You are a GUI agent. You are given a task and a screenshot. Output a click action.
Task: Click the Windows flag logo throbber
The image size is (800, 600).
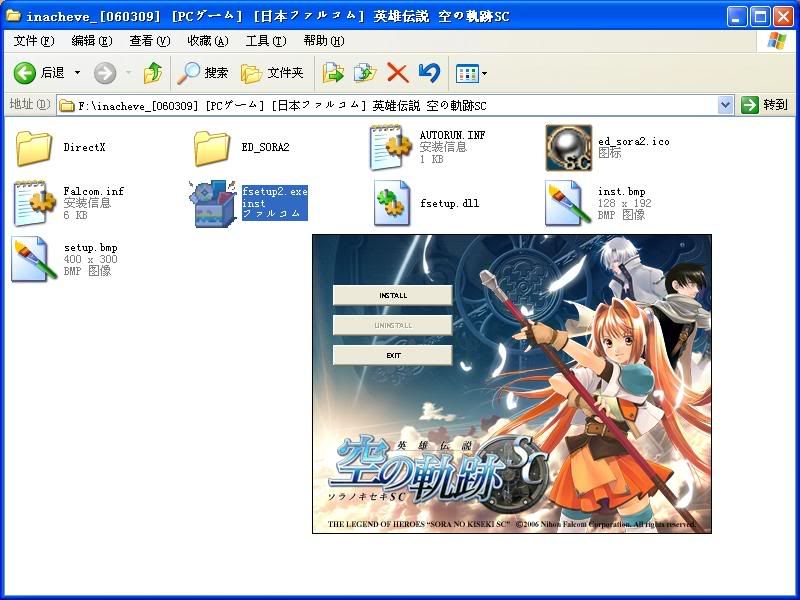[777, 41]
